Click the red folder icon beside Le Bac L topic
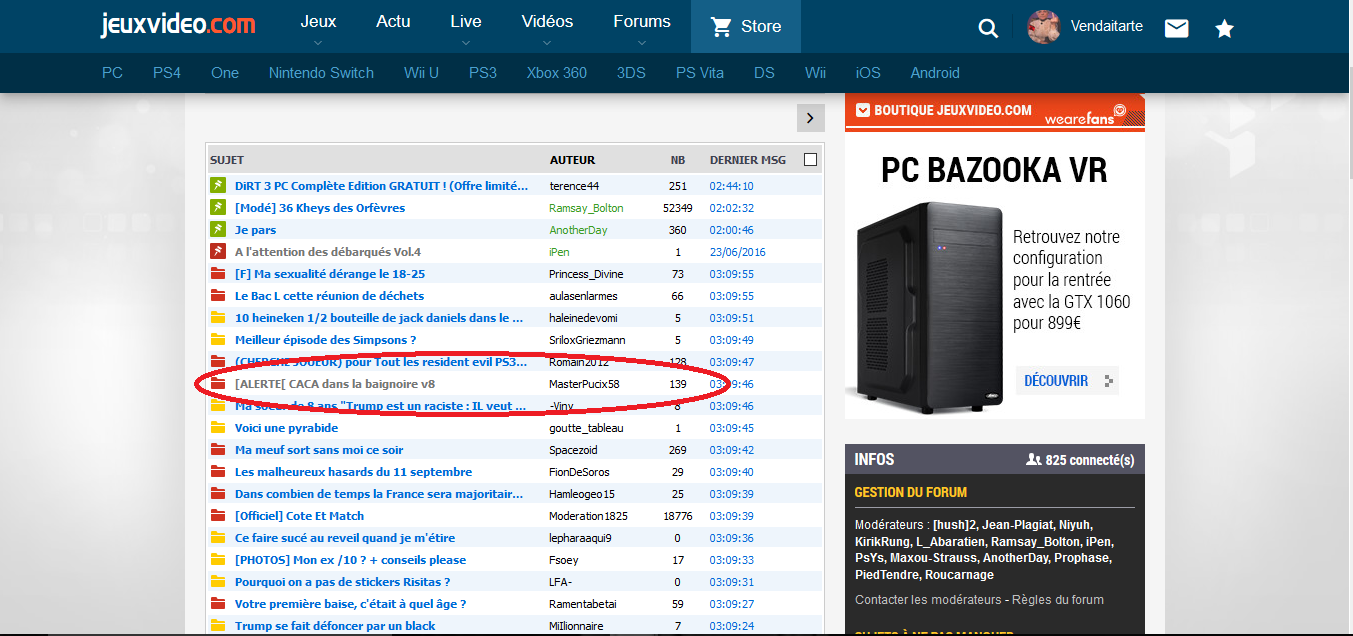This screenshot has width=1353, height=636. coord(218,296)
